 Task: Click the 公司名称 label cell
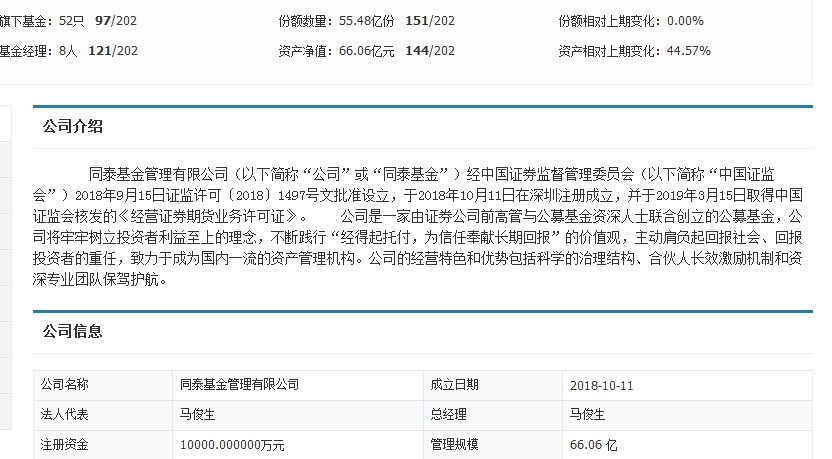point(103,385)
